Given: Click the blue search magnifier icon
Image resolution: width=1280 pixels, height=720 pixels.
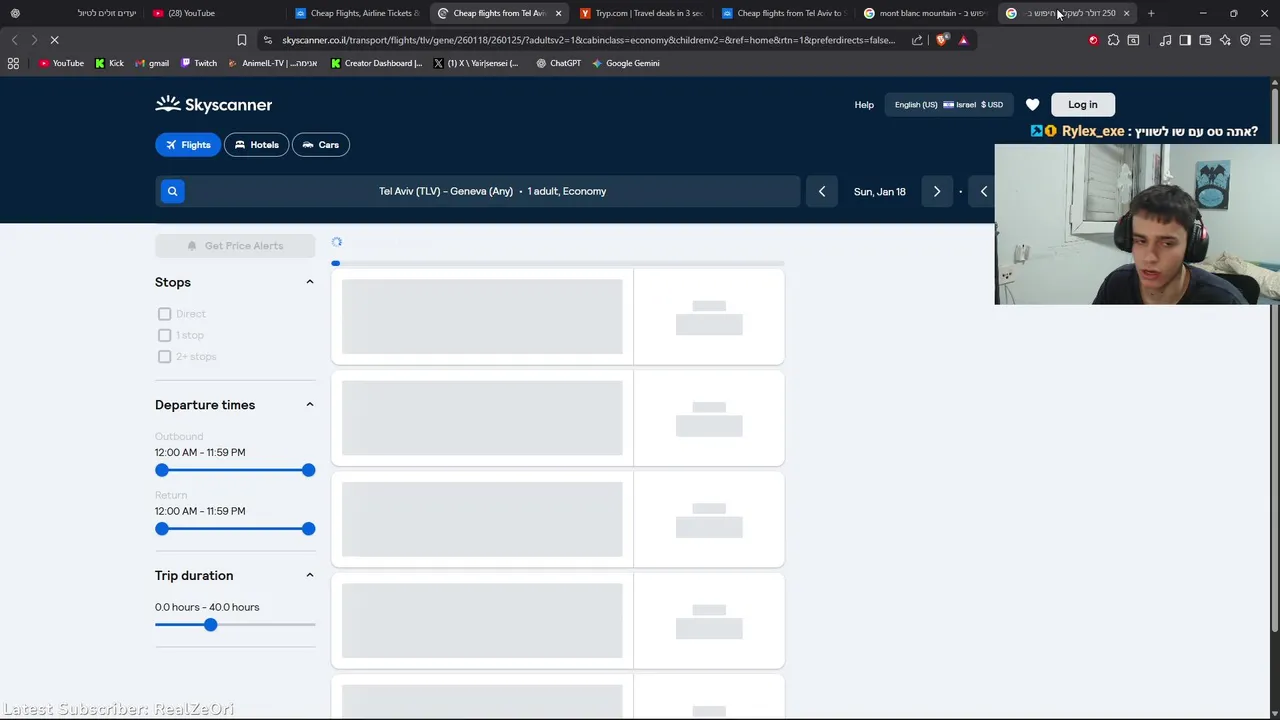Looking at the screenshot, I should click(172, 191).
